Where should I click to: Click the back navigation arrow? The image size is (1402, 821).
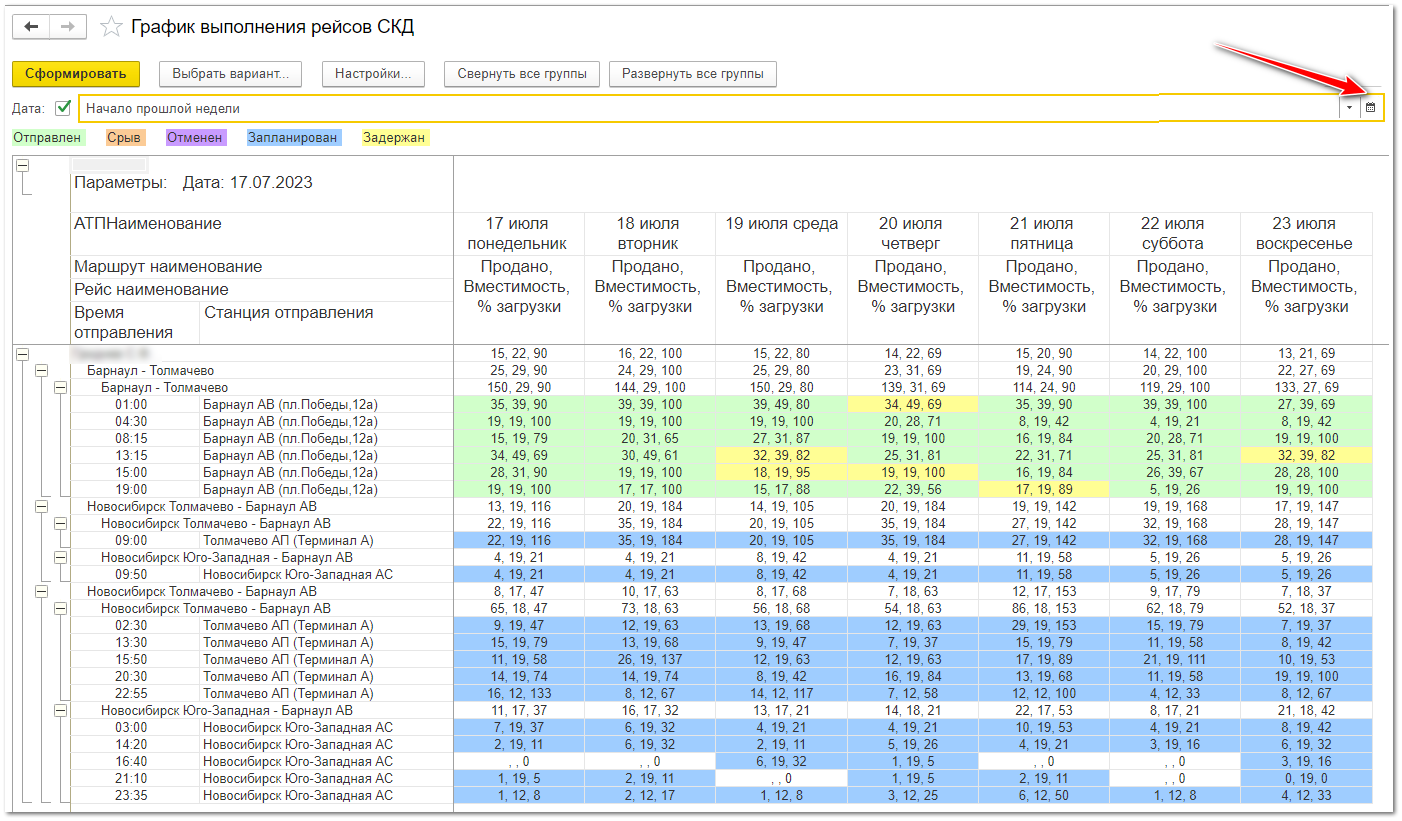[31, 27]
